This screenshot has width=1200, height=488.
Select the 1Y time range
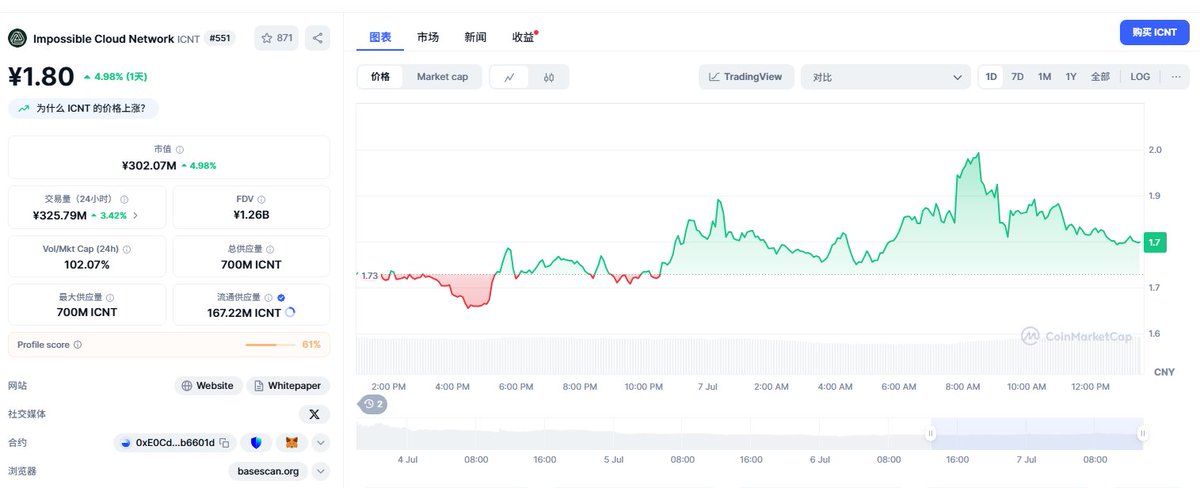tap(1071, 77)
